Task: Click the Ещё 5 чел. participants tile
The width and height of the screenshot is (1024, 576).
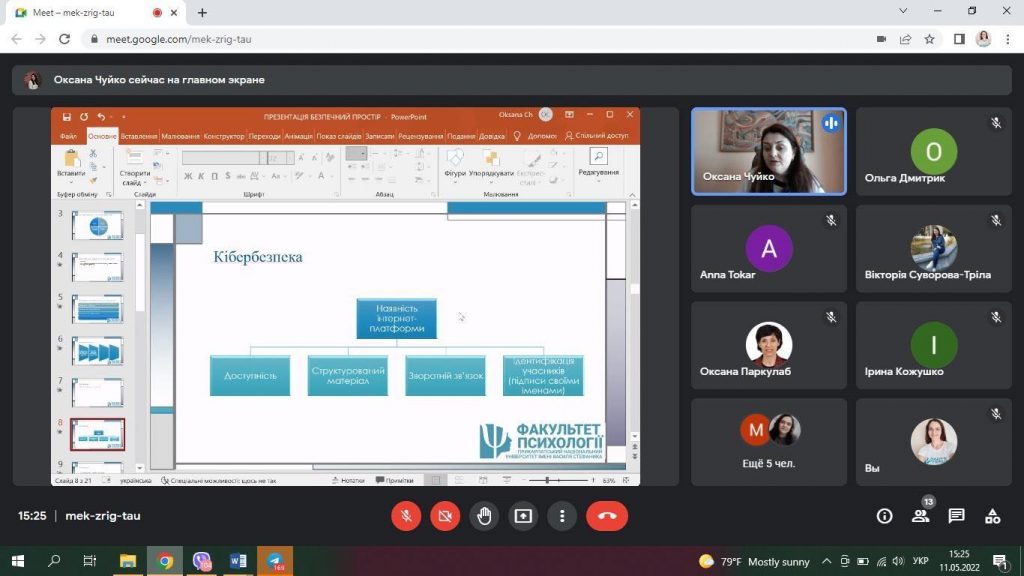Action: pos(769,442)
